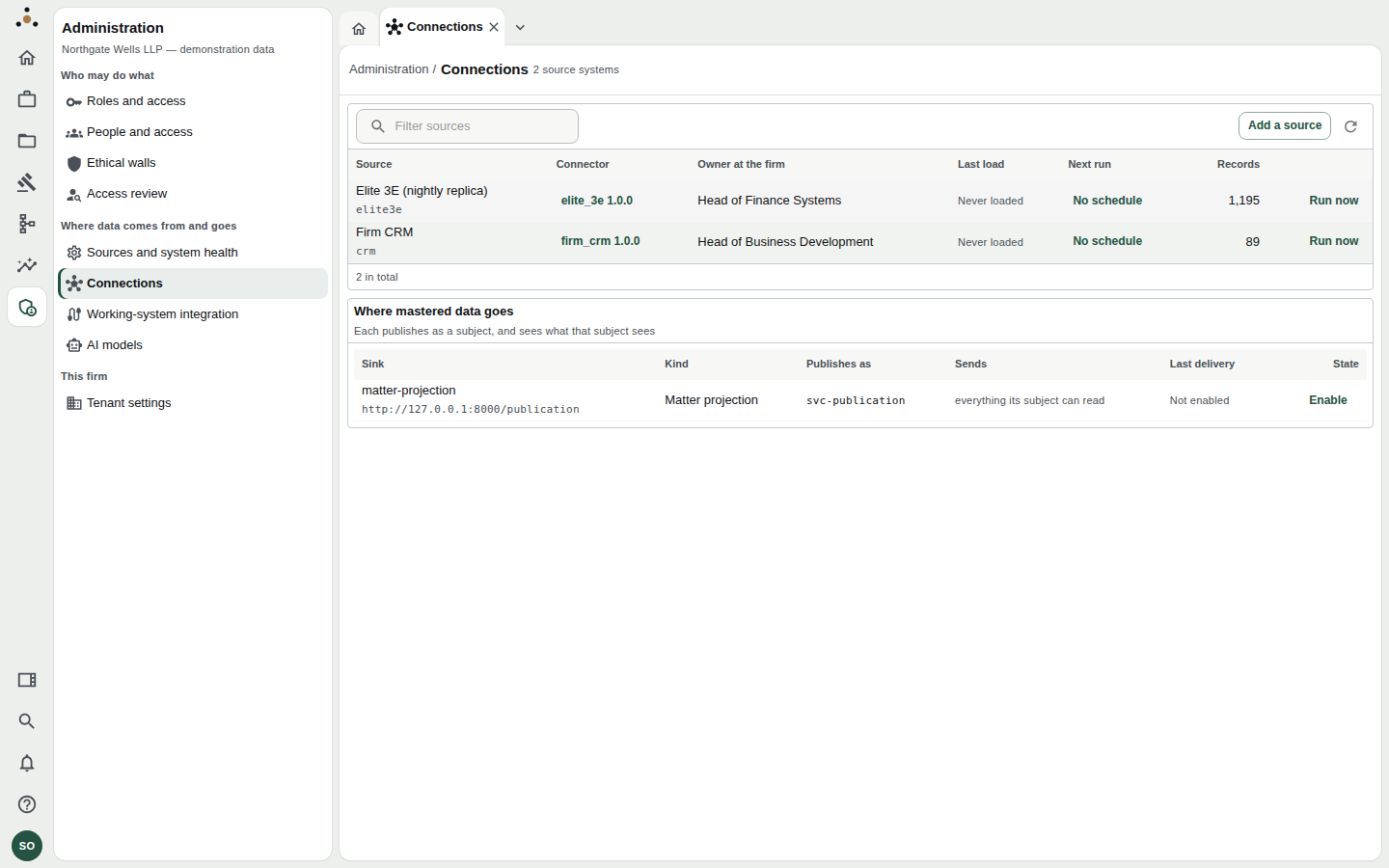Go to Ethical walls
Viewport: 1389px width, 868px height.
[x=193, y=163]
